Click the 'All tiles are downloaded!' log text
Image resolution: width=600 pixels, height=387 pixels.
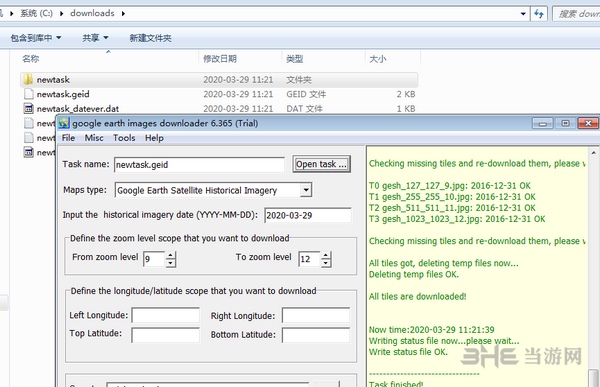coord(417,296)
